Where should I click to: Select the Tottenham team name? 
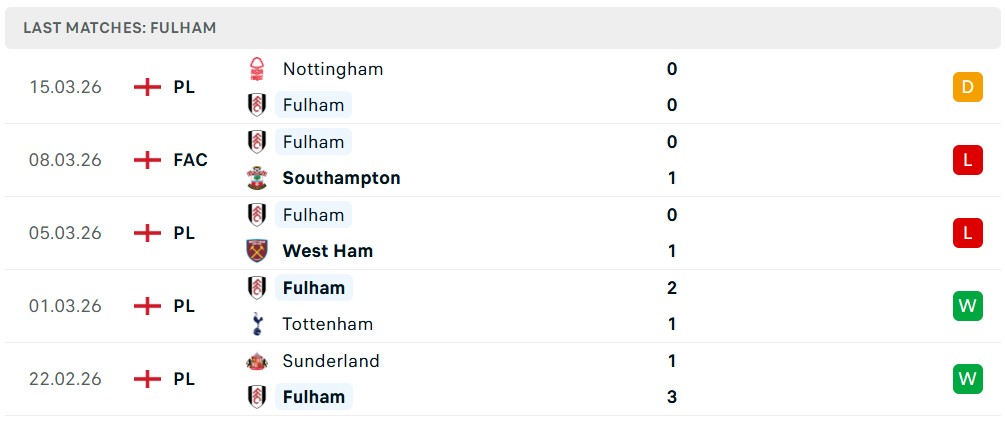click(327, 324)
